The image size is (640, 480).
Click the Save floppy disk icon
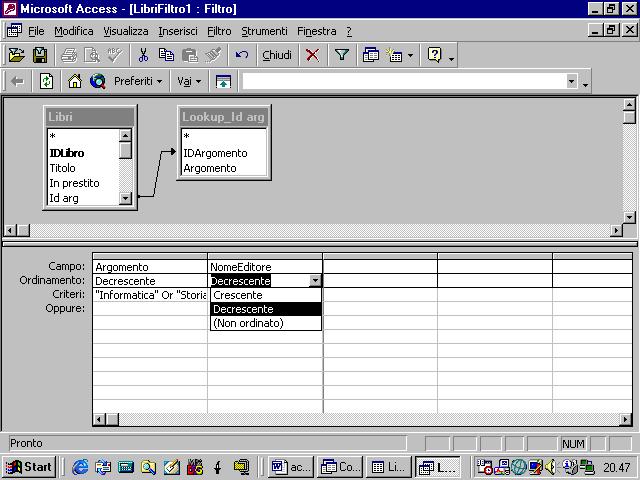(x=40, y=55)
